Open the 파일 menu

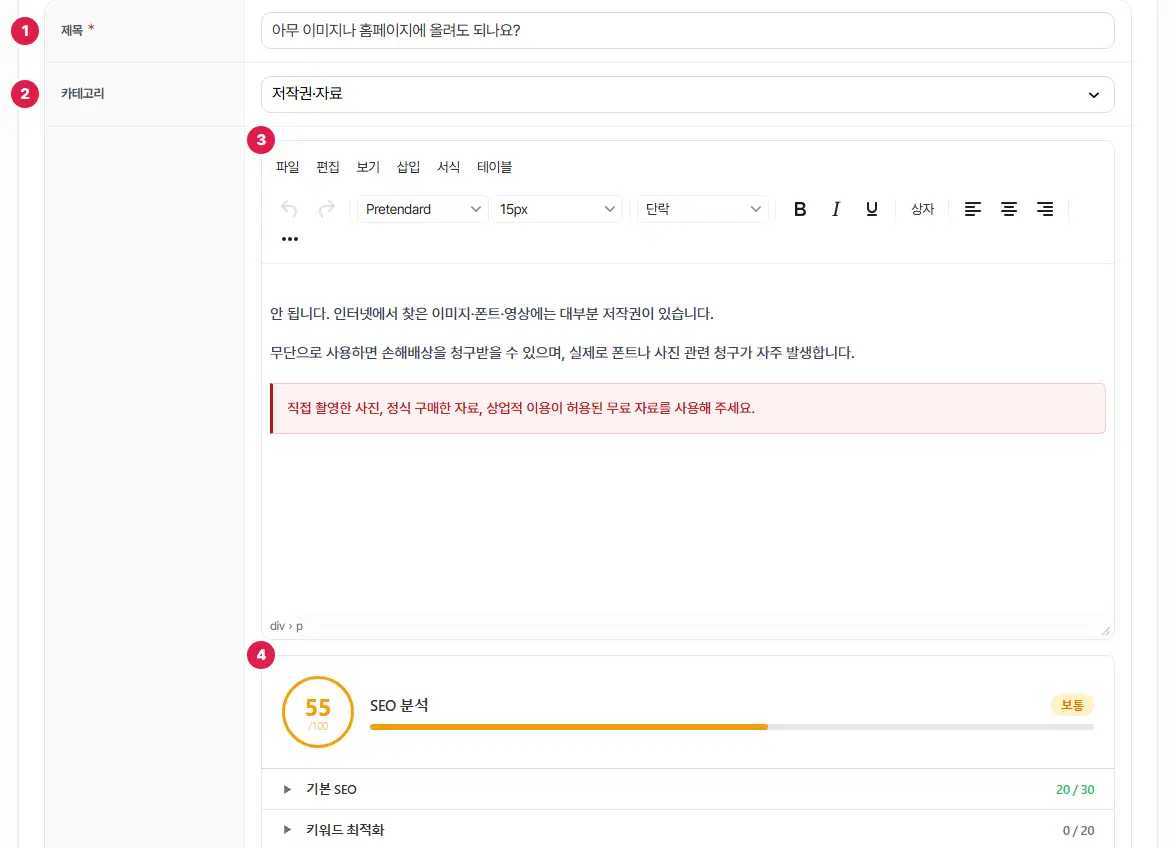click(287, 167)
